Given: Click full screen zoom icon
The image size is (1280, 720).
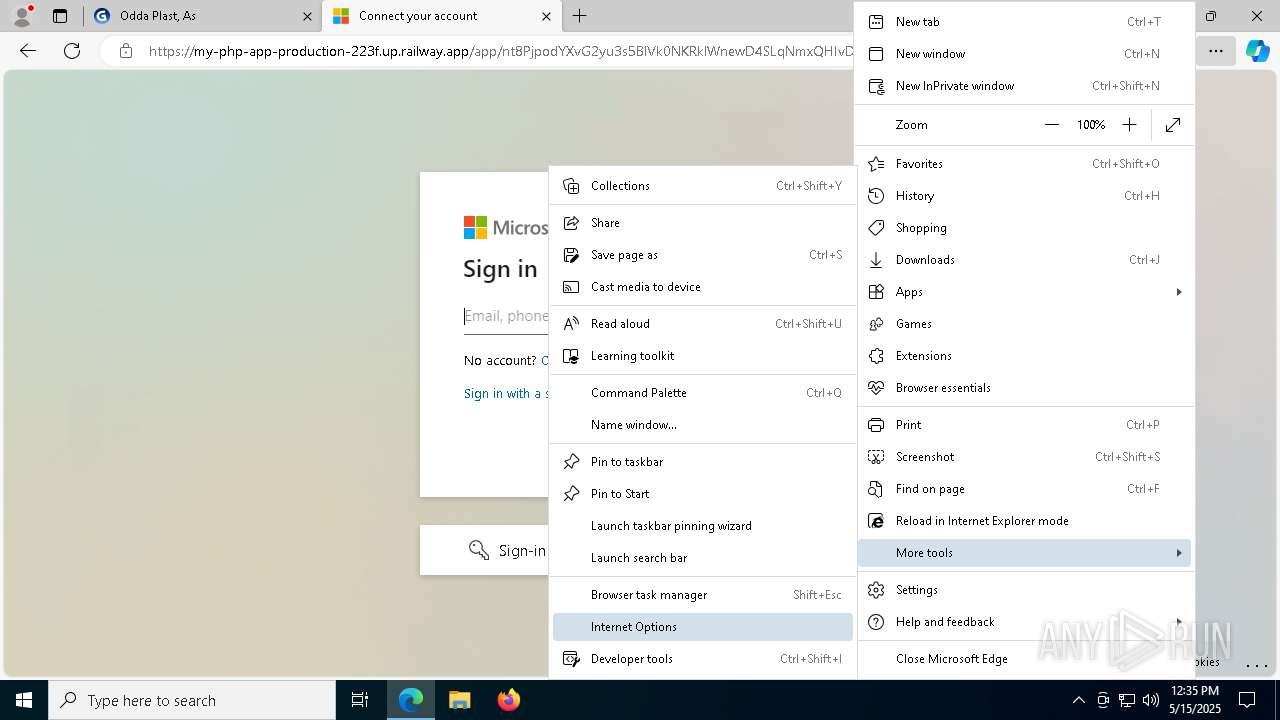Looking at the screenshot, I should [x=1173, y=124].
